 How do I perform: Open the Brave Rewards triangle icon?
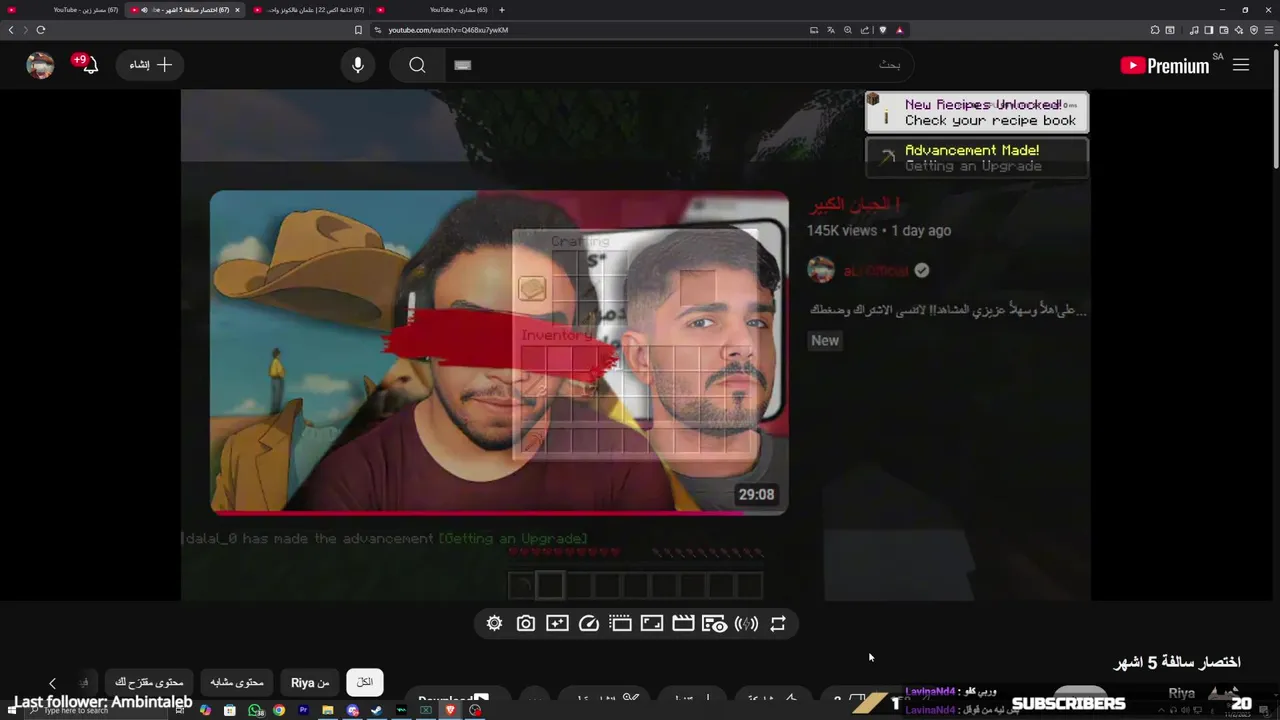click(x=899, y=30)
